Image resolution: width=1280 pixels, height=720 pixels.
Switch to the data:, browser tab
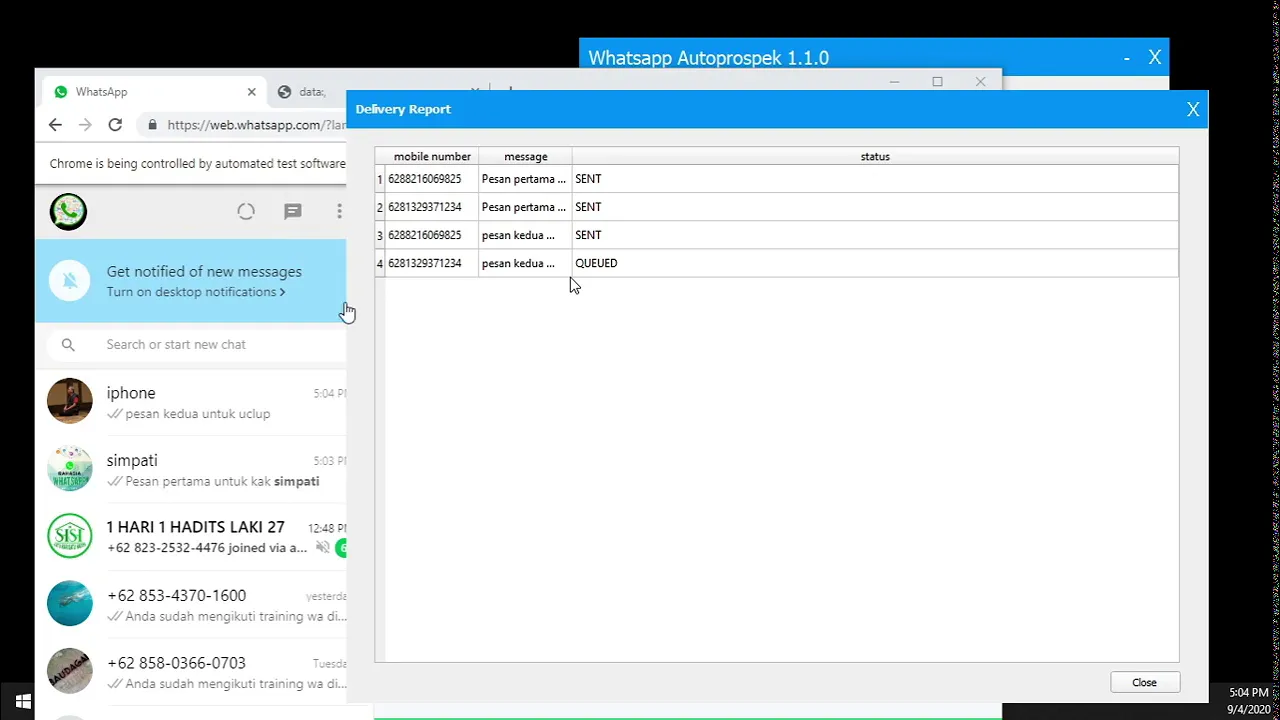pyautogui.click(x=312, y=92)
